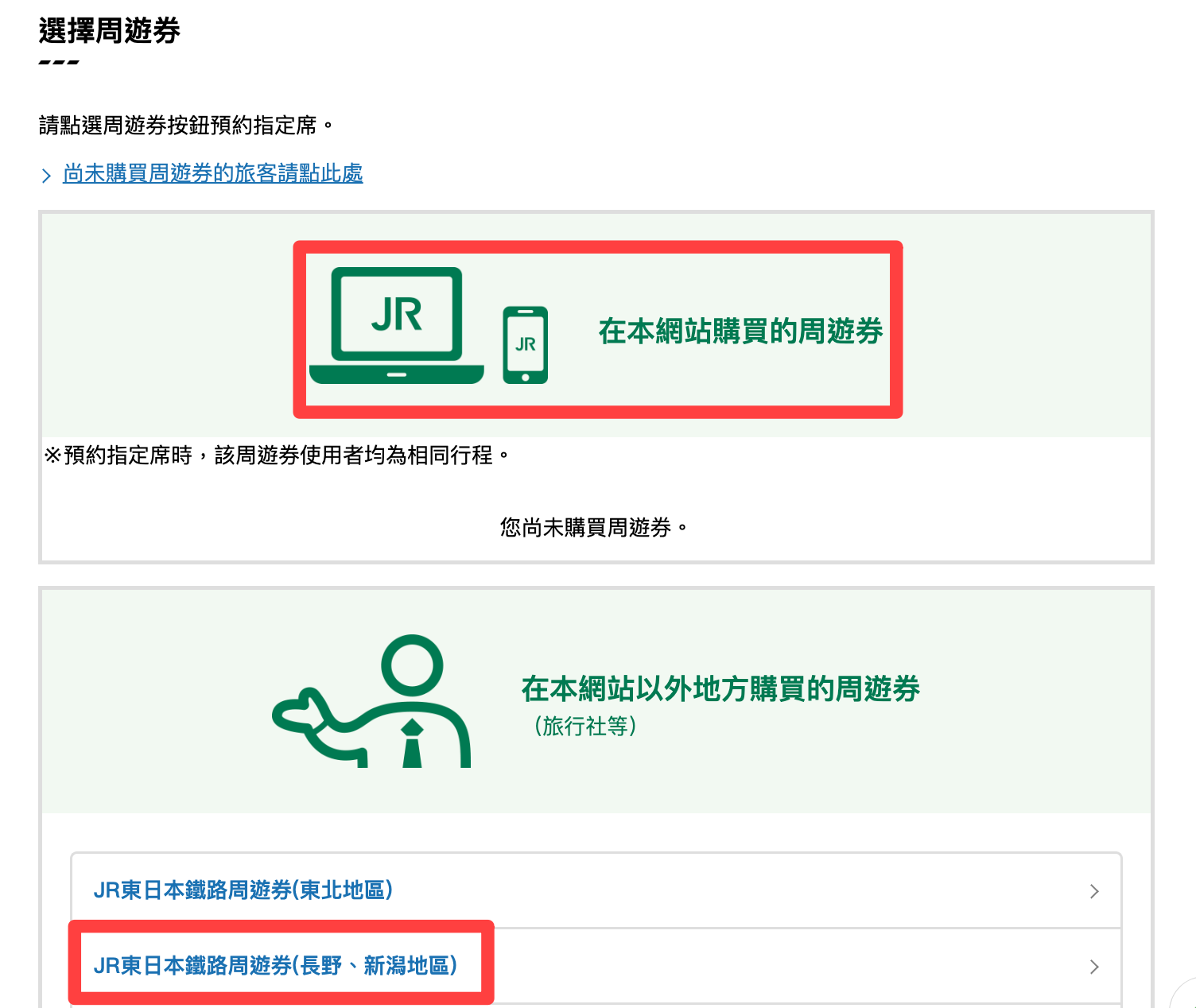Click the travel agent person icon
The image size is (1196, 1008).
(x=371, y=701)
